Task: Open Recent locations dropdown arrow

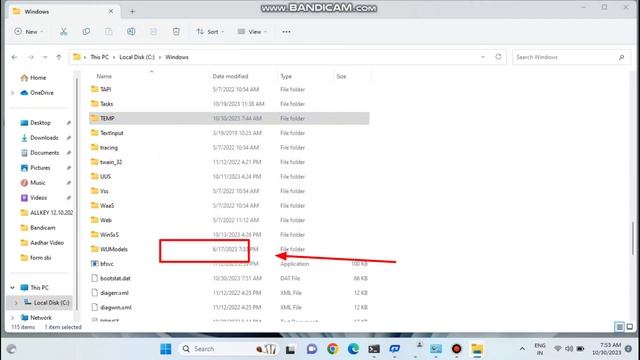Action: coord(45,57)
